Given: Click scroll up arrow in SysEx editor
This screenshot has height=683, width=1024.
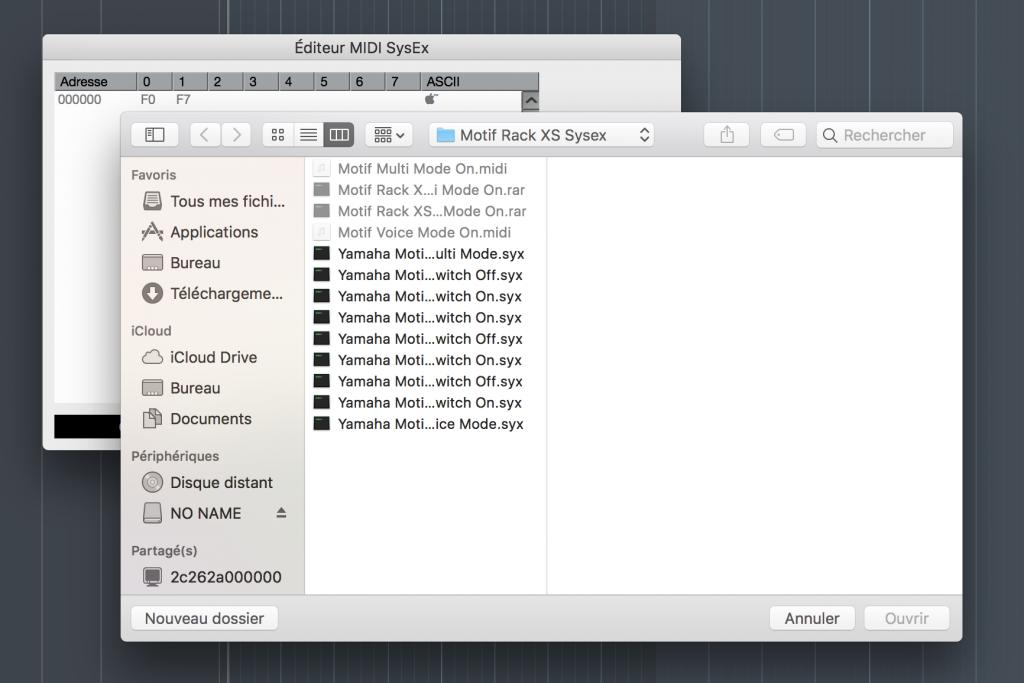Looking at the screenshot, I should pyautogui.click(x=531, y=101).
